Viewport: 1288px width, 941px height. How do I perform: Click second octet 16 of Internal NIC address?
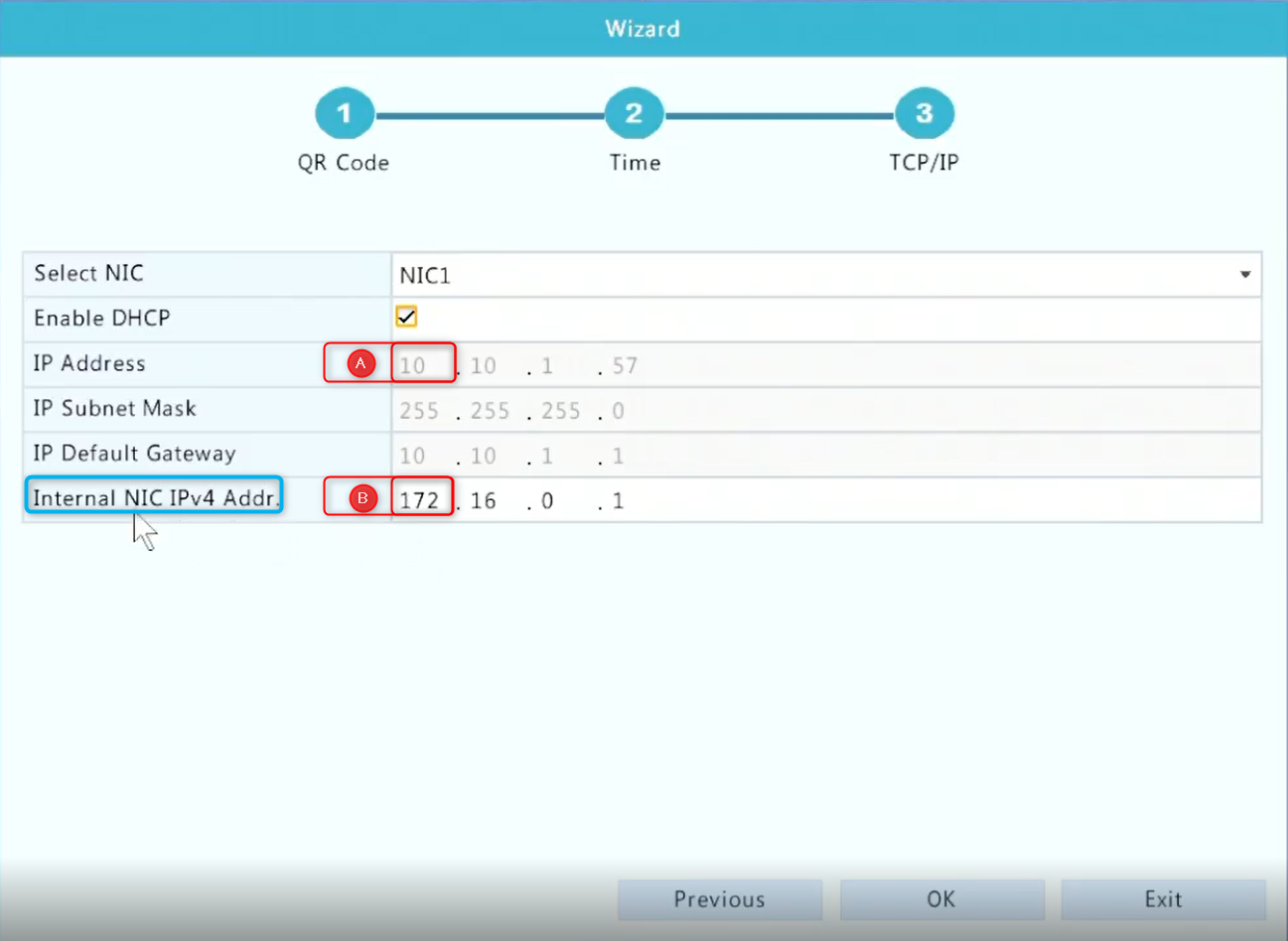484,500
